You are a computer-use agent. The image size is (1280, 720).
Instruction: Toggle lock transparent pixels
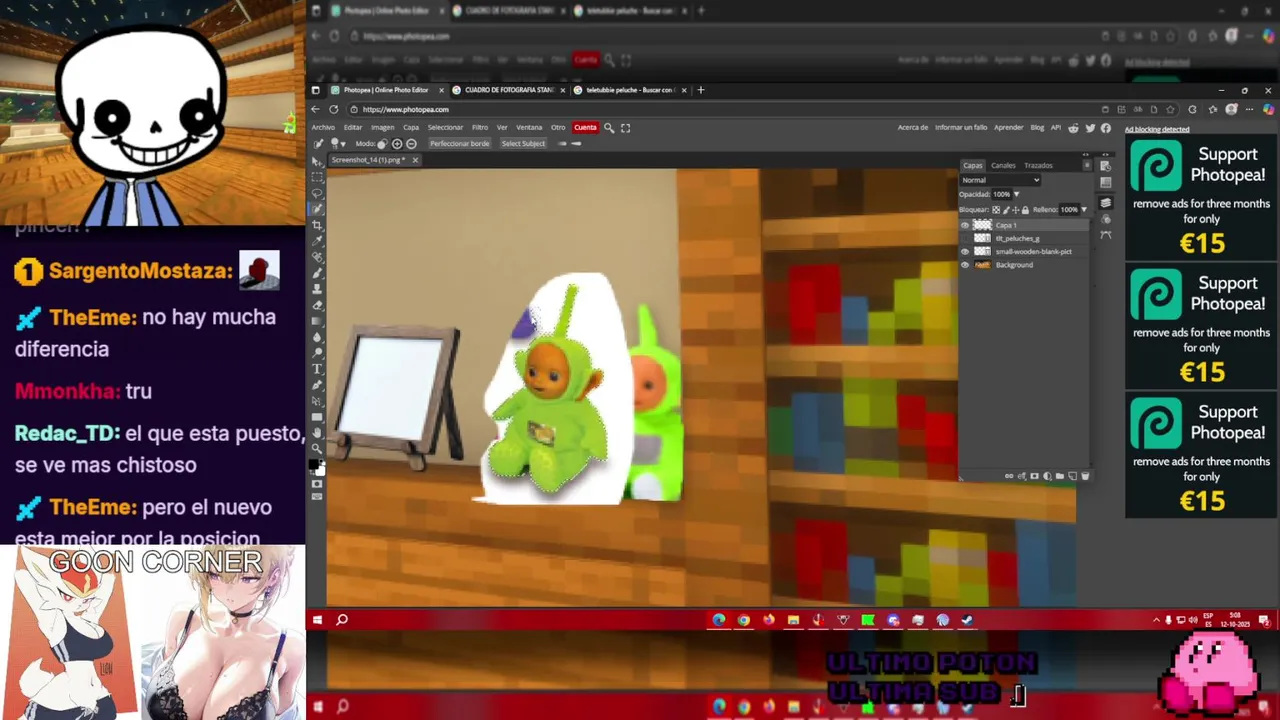click(996, 210)
